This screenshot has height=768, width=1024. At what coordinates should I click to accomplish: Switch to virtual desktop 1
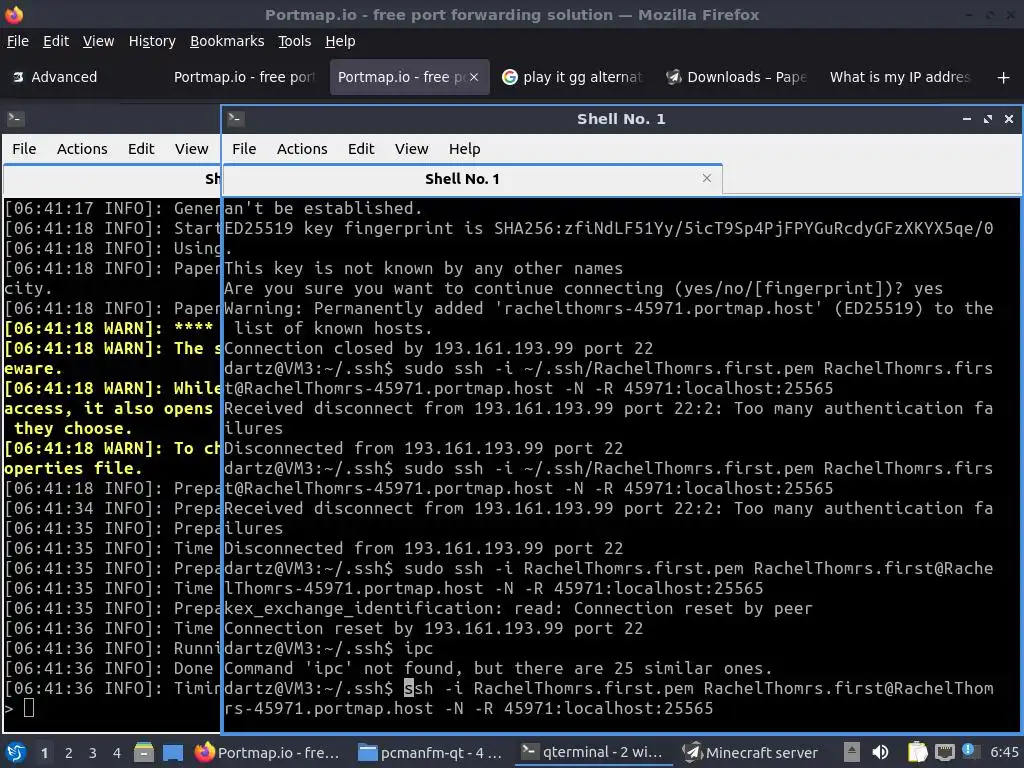click(x=44, y=753)
